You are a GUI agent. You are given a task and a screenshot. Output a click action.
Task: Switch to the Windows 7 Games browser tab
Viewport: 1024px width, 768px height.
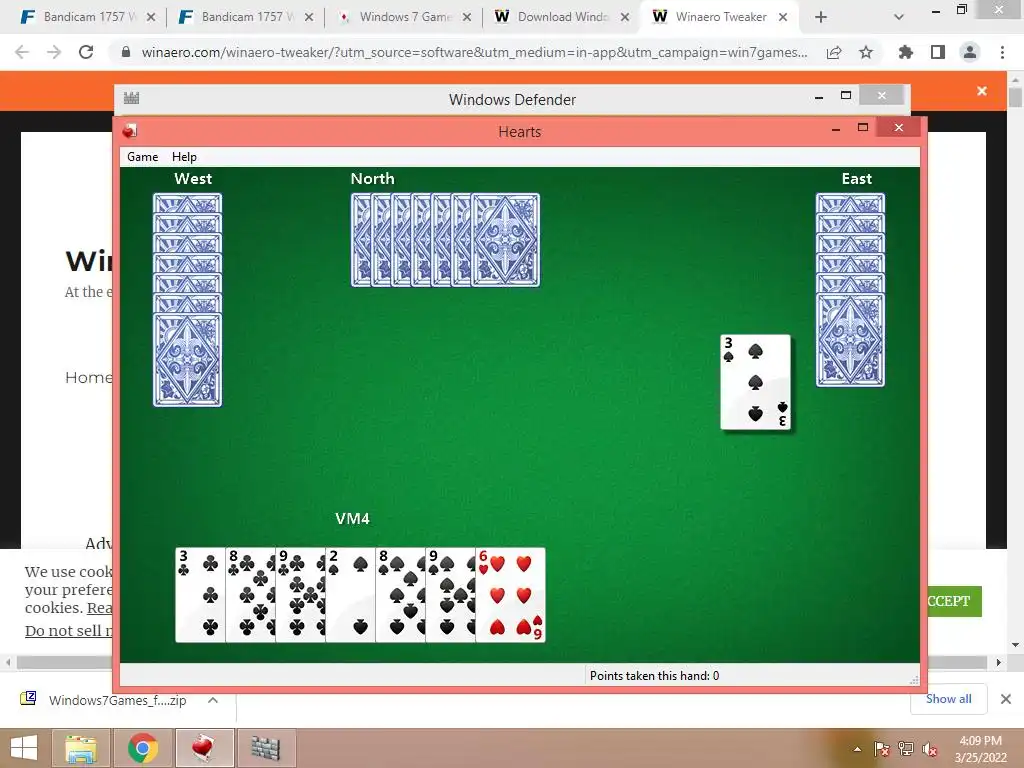pos(405,17)
